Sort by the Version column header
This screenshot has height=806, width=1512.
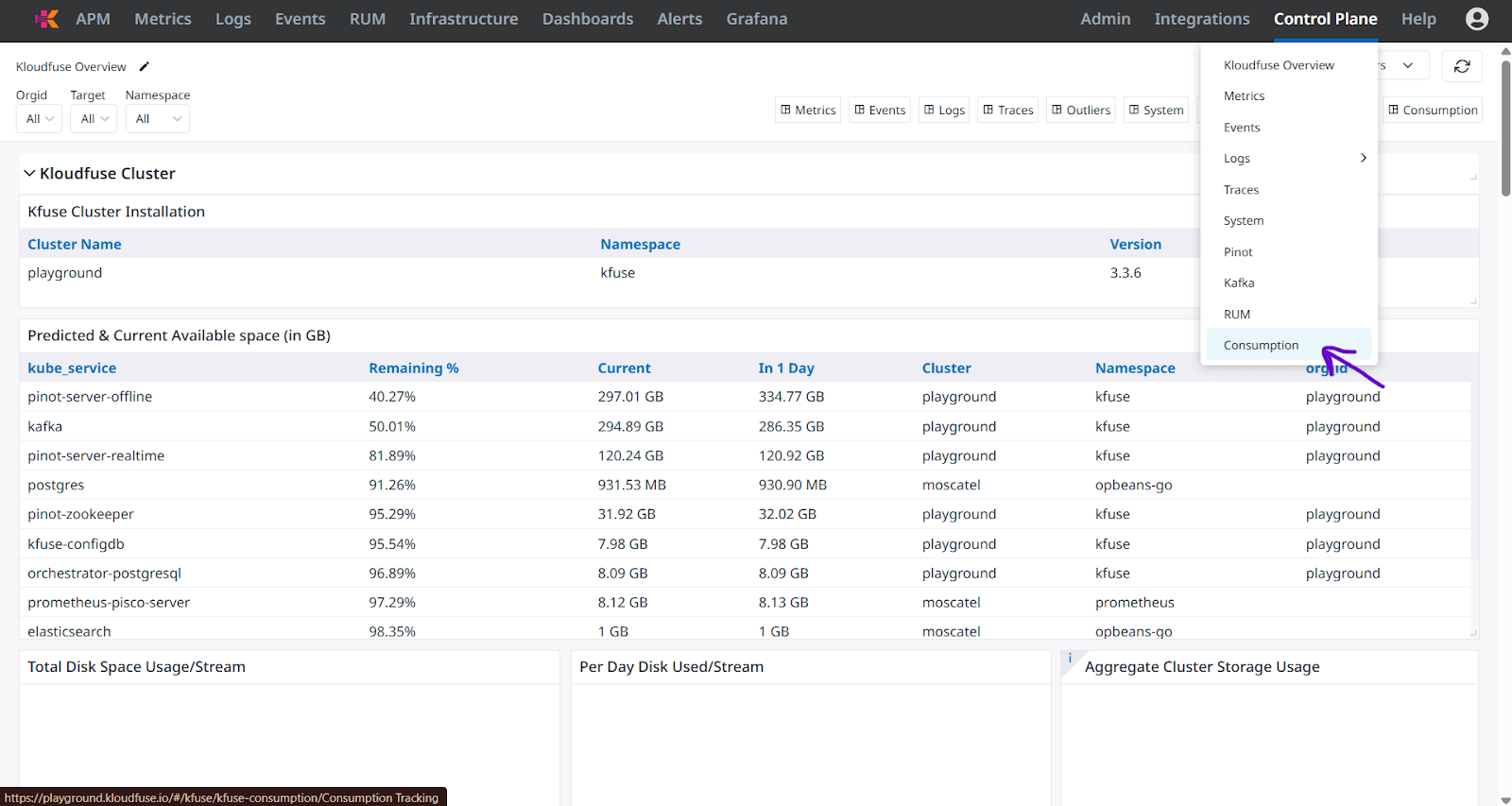click(x=1136, y=245)
